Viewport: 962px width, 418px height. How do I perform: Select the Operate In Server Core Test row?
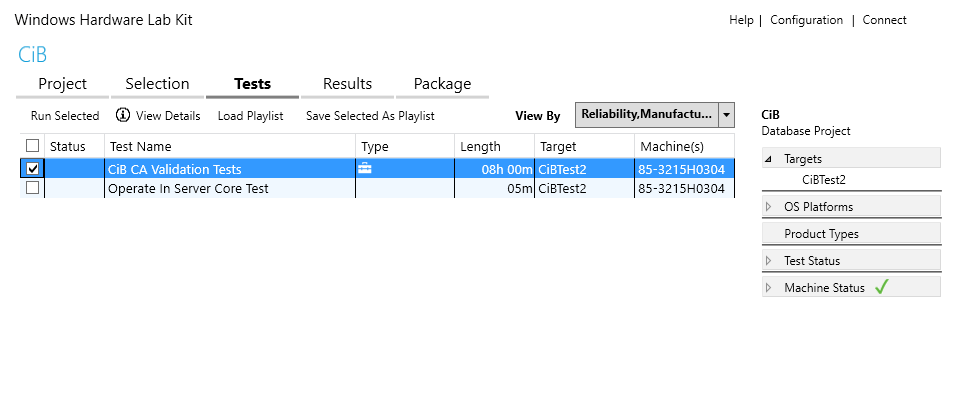pyautogui.click(x=377, y=188)
